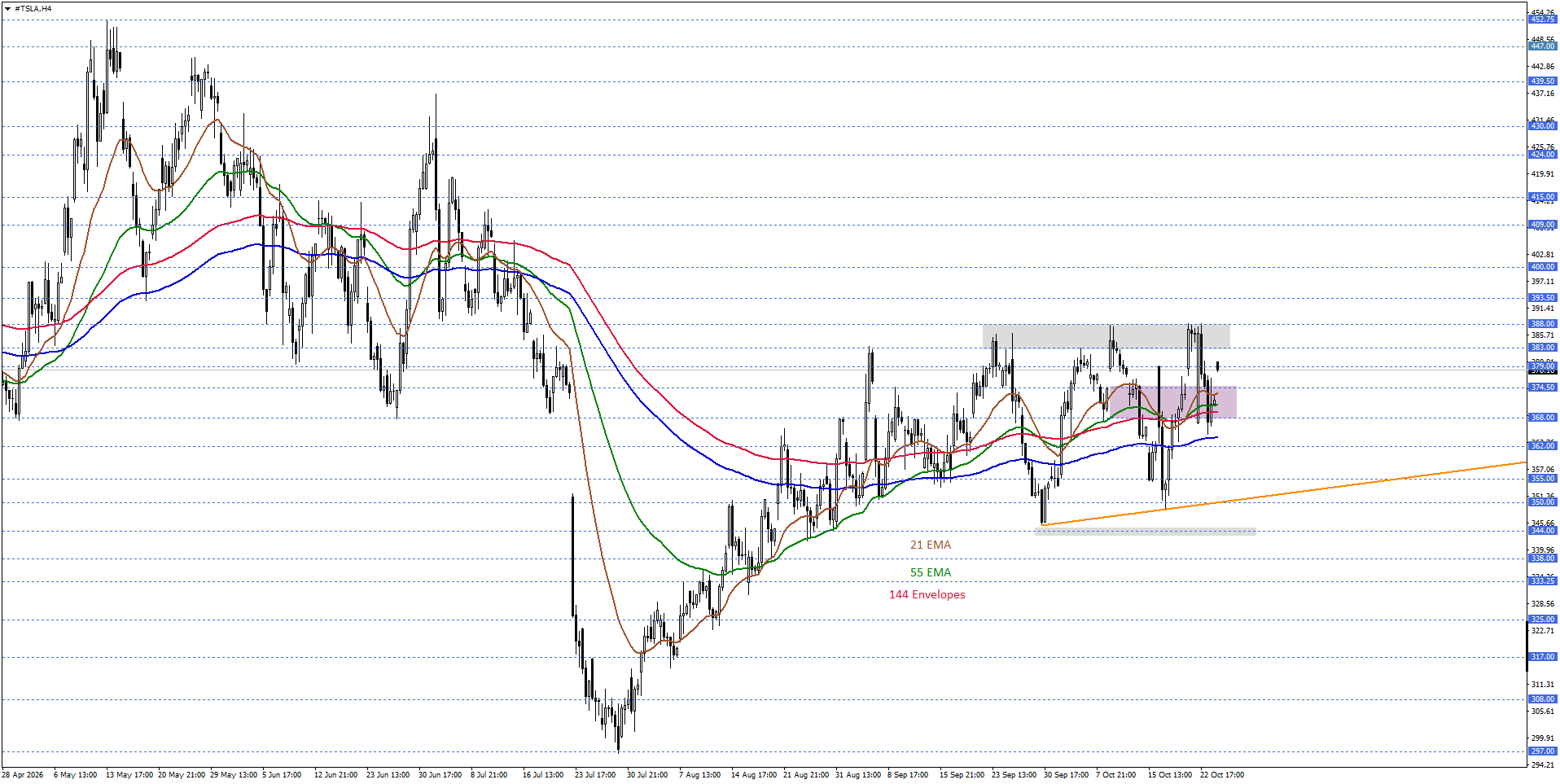Click the 325.00 price level label
Viewport: 1560px width, 784px height.
pos(1543,620)
